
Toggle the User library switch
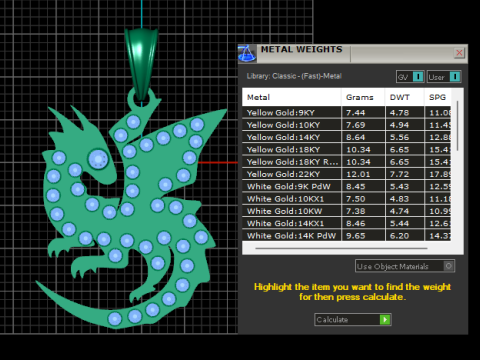444,77
